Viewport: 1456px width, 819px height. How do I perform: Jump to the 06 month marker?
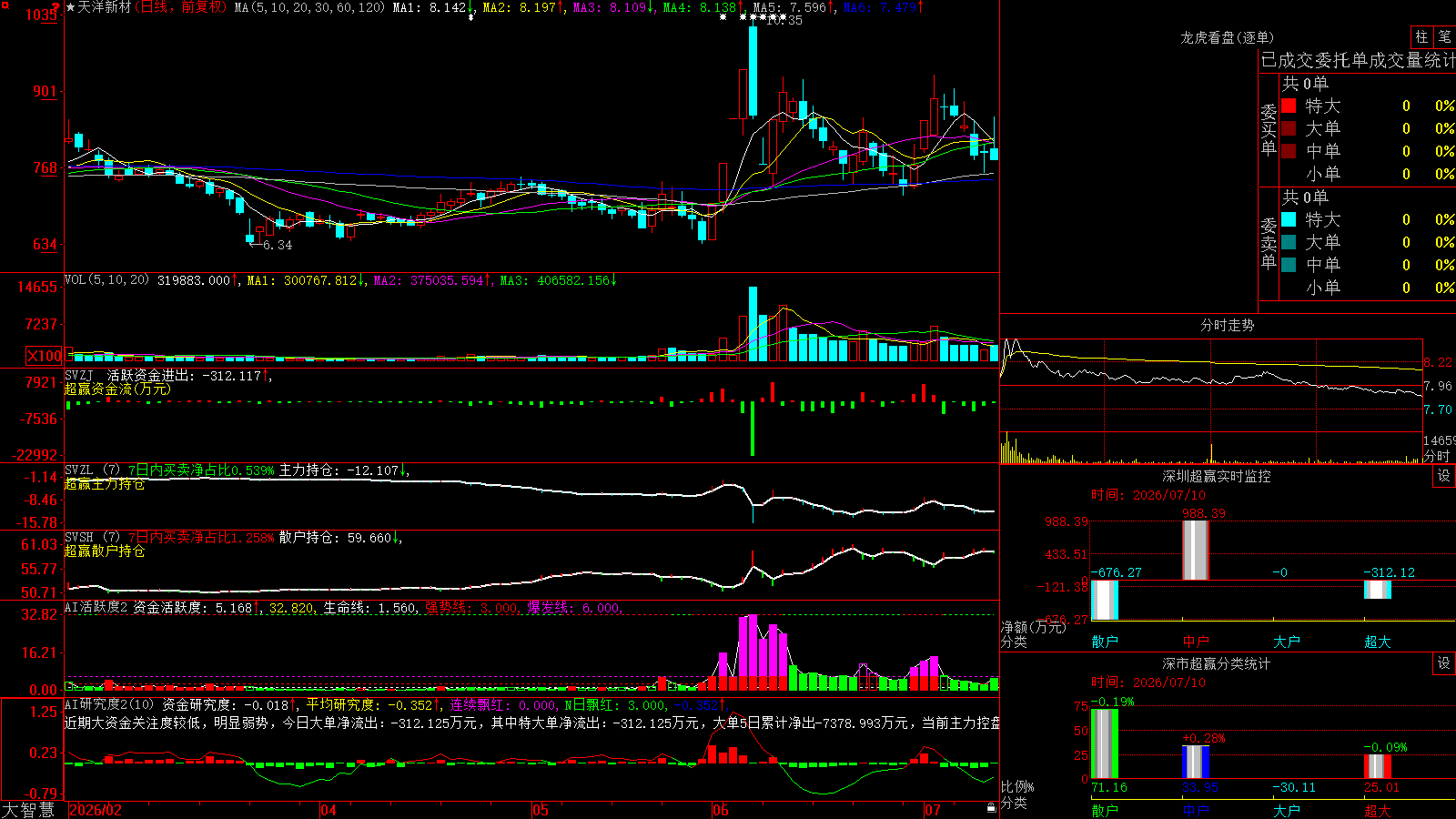pyautogui.click(x=721, y=810)
